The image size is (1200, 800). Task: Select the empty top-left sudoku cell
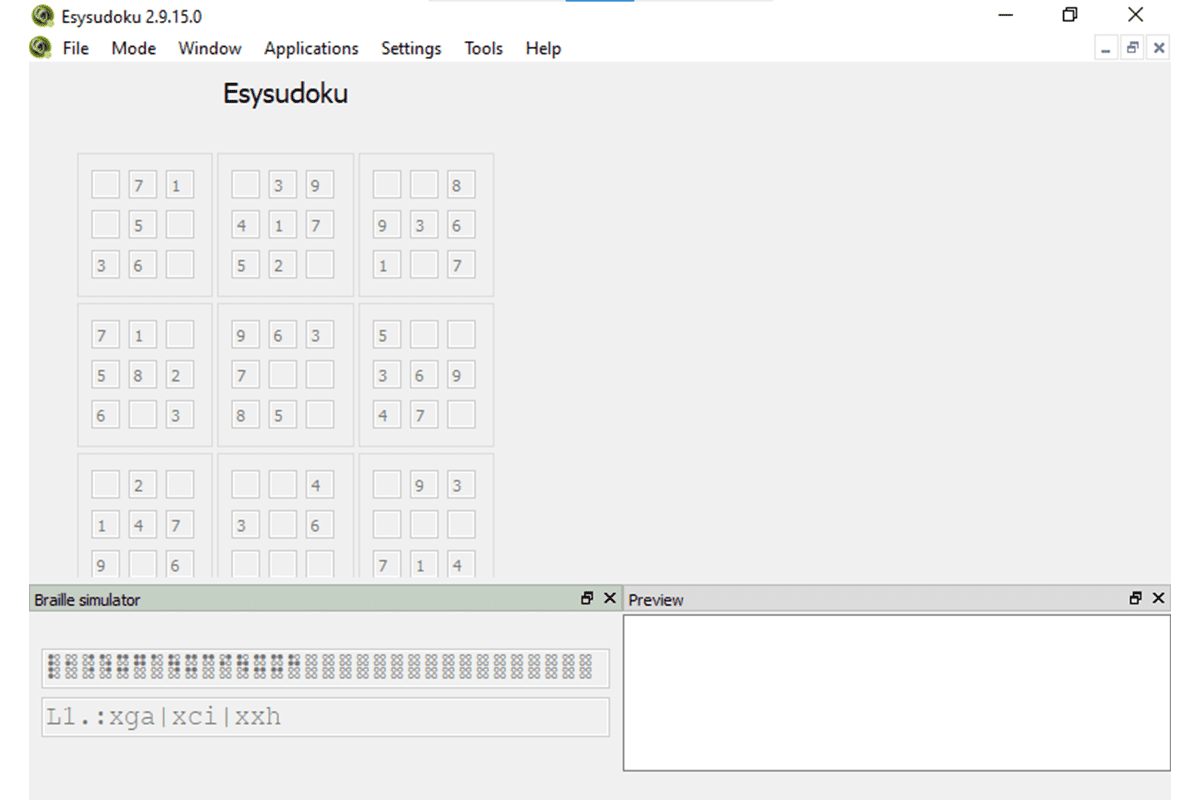(105, 184)
